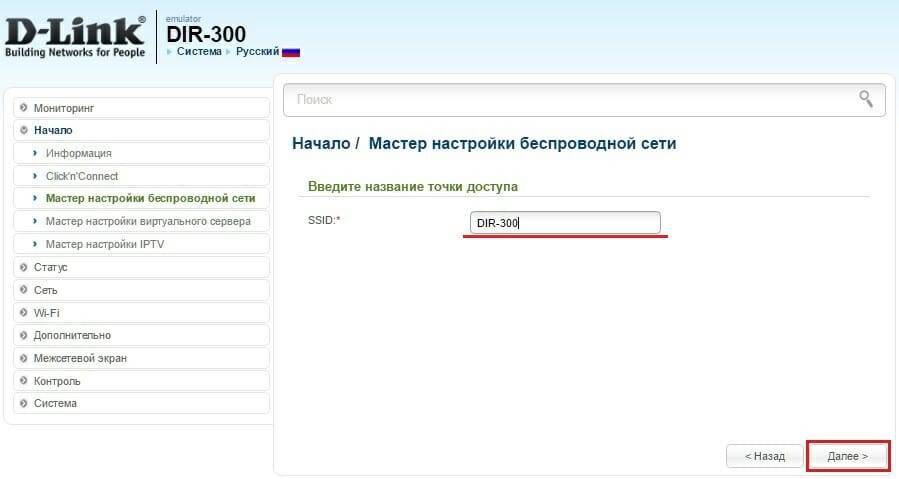The image size is (899, 479).
Task: Expand the Wi-Fi menu section
Action: click(47, 313)
